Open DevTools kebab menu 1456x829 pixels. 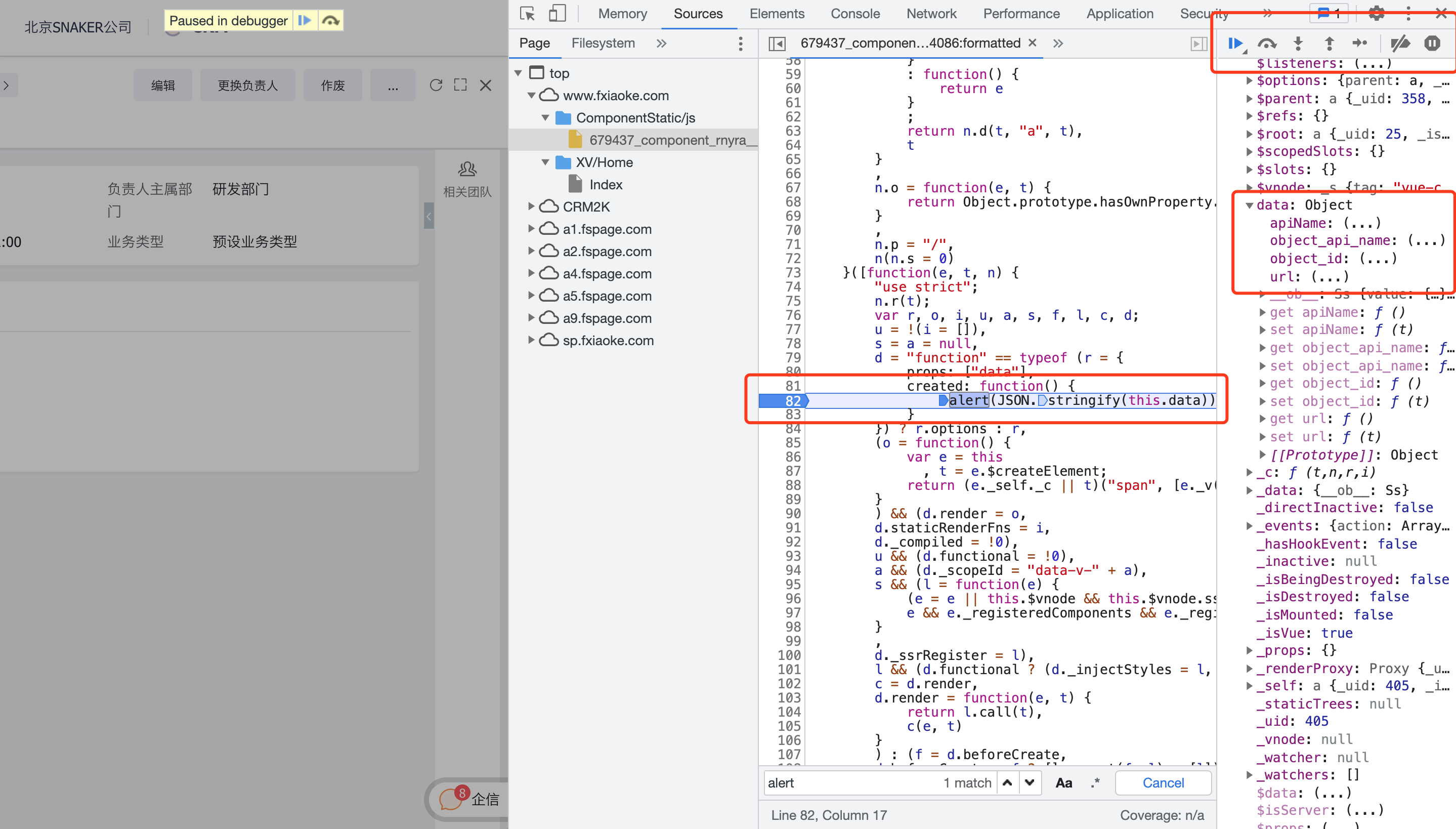click(x=1408, y=13)
